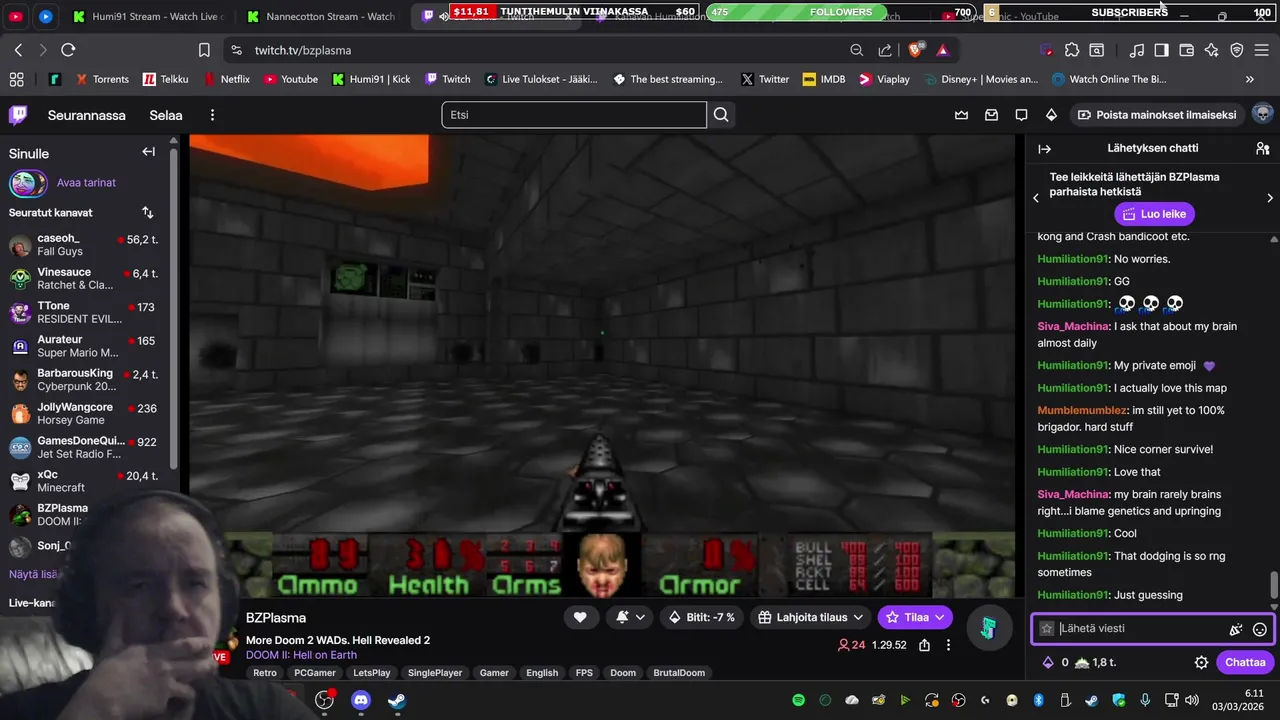Open BZPlasma channel name link
Image resolution: width=1280 pixels, height=720 pixels.
[x=276, y=618]
